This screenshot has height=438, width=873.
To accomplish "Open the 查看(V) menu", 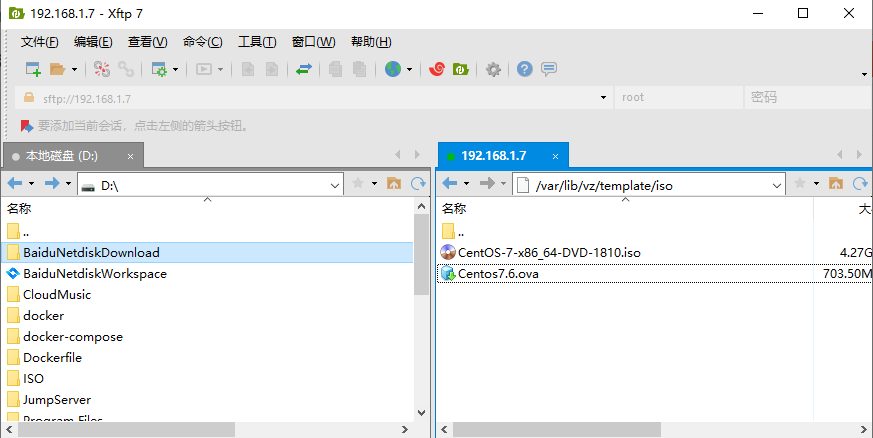I will pyautogui.click(x=148, y=42).
